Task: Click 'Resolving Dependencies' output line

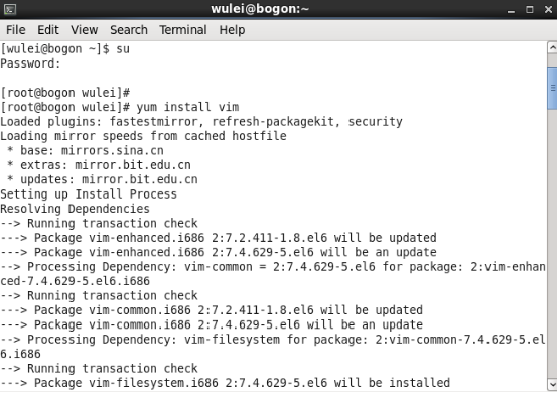Action: [x=75, y=209]
